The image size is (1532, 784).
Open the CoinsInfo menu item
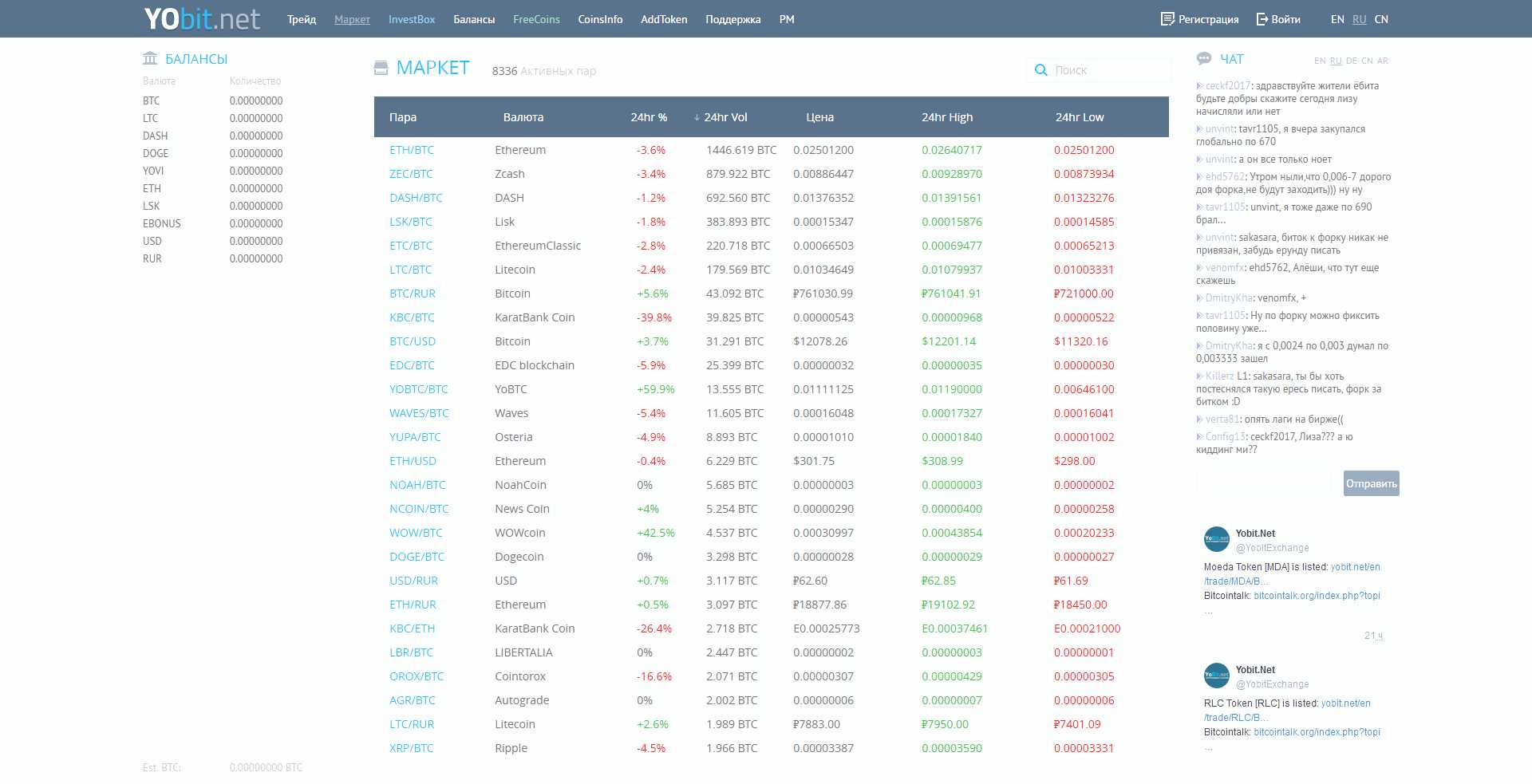600,19
